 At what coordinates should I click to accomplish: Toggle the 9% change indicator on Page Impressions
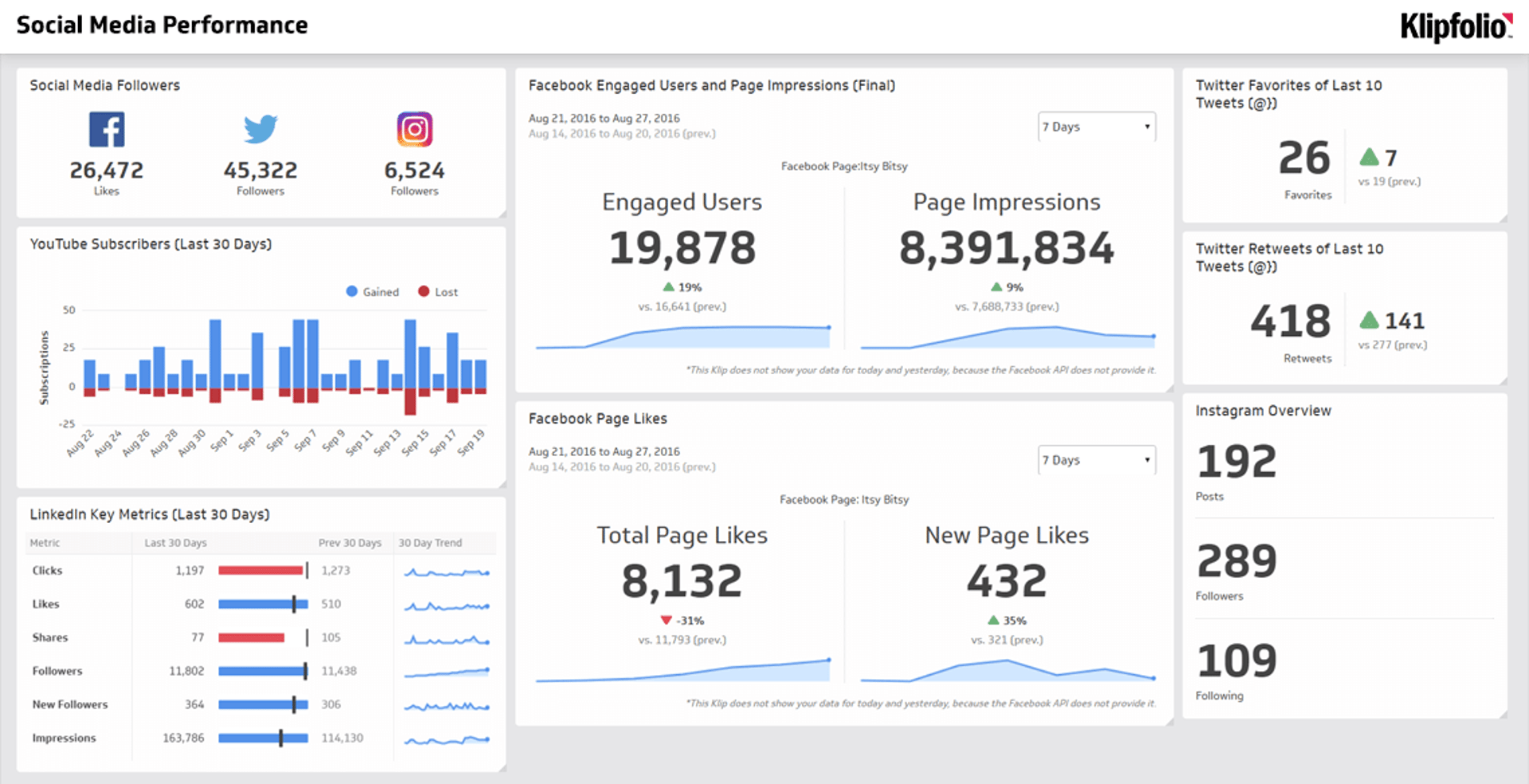click(995, 287)
